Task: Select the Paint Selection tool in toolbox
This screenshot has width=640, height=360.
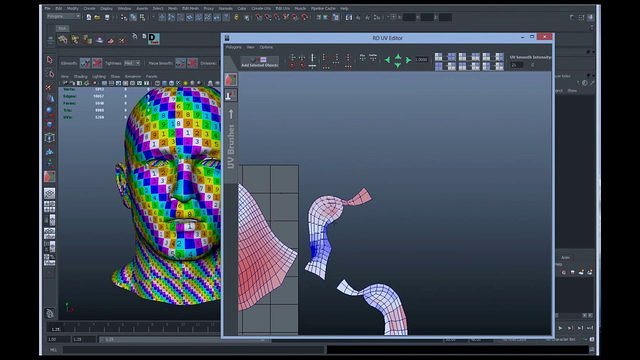Action: point(50,87)
